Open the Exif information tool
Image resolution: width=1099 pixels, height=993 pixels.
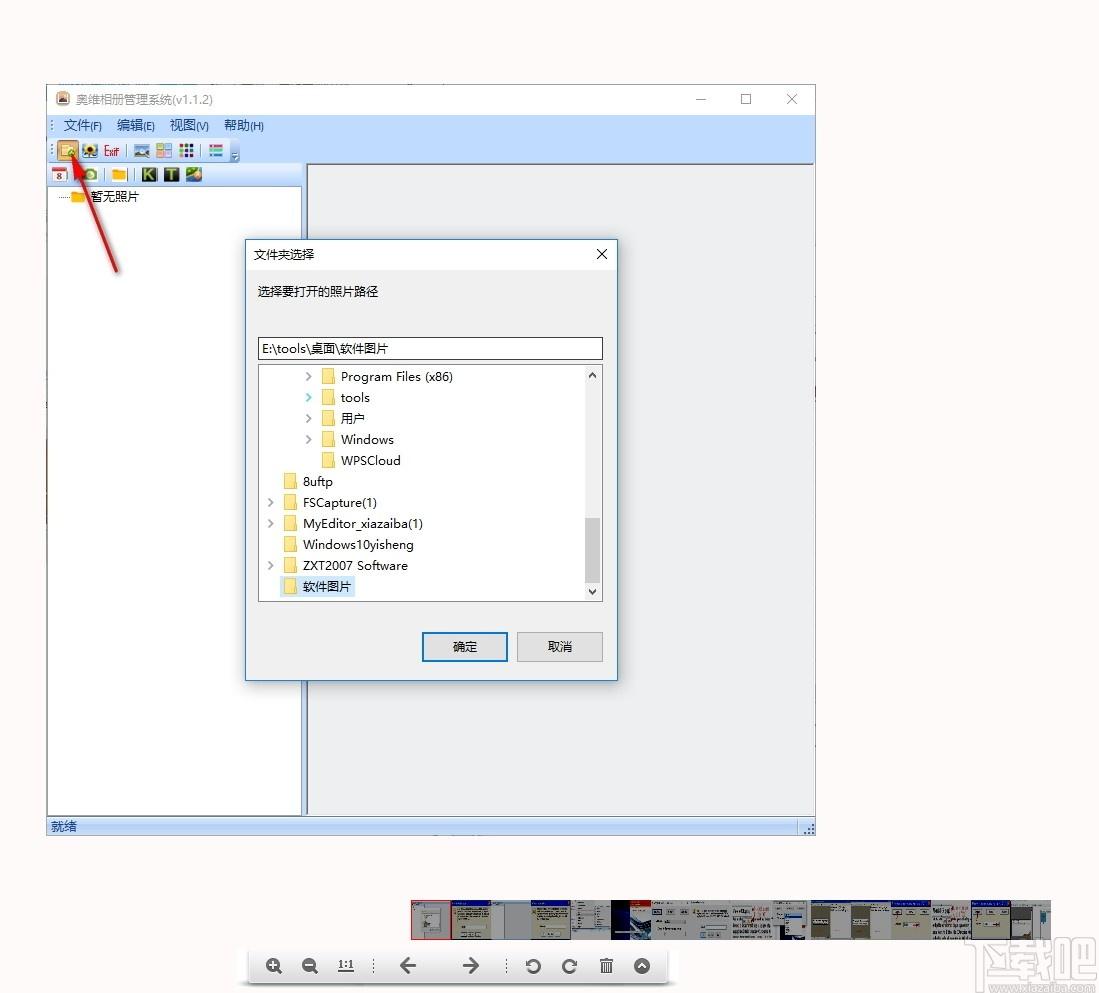[111, 151]
